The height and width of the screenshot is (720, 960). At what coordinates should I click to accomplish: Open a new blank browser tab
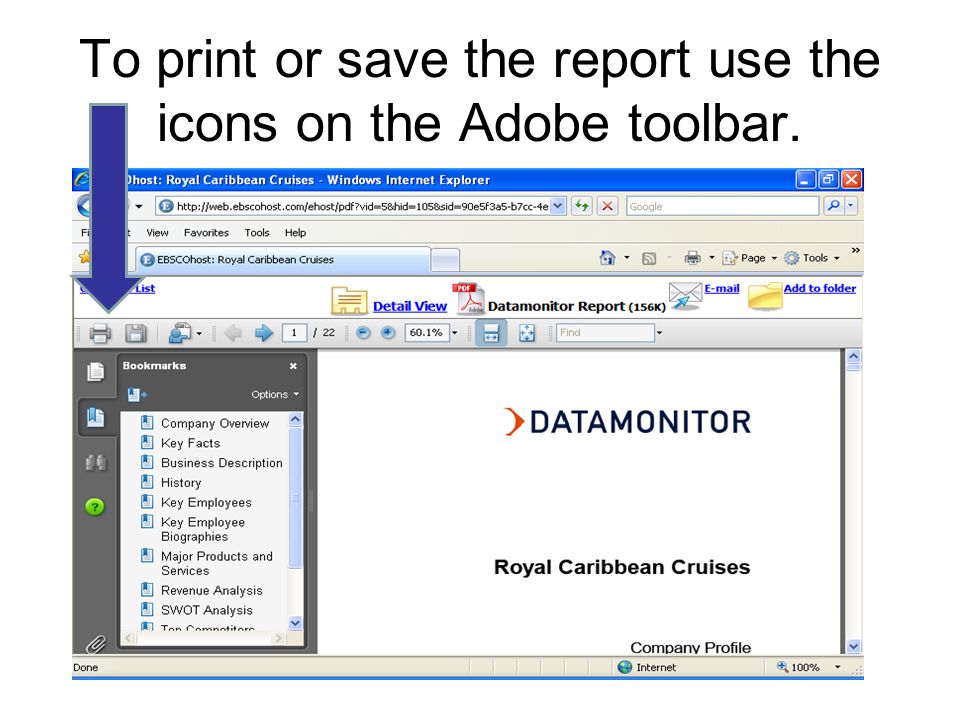click(x=445, y=260)
